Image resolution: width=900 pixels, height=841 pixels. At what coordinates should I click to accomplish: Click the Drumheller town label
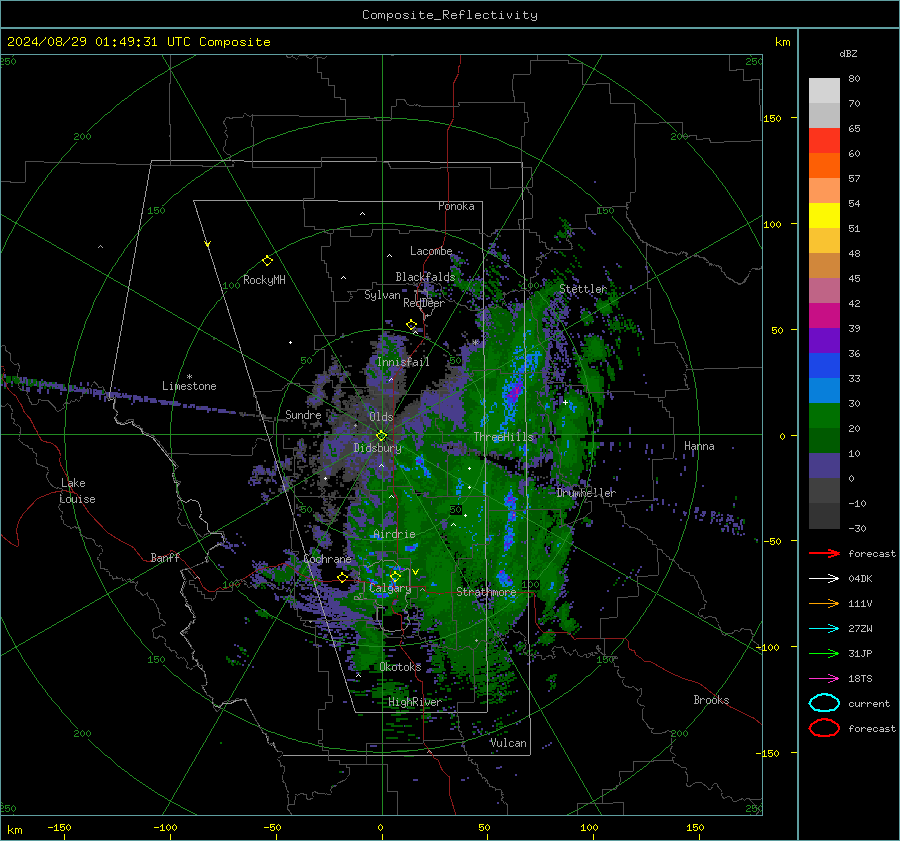586,493
